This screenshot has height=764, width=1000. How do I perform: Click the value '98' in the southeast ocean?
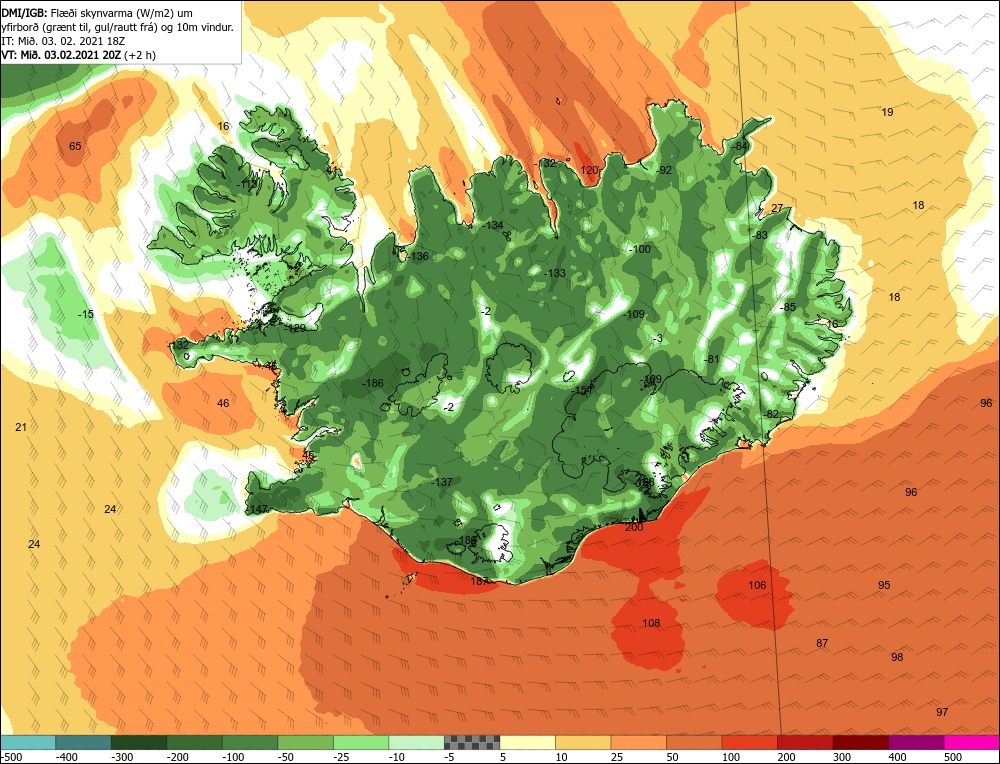click(x=897, y=657)
